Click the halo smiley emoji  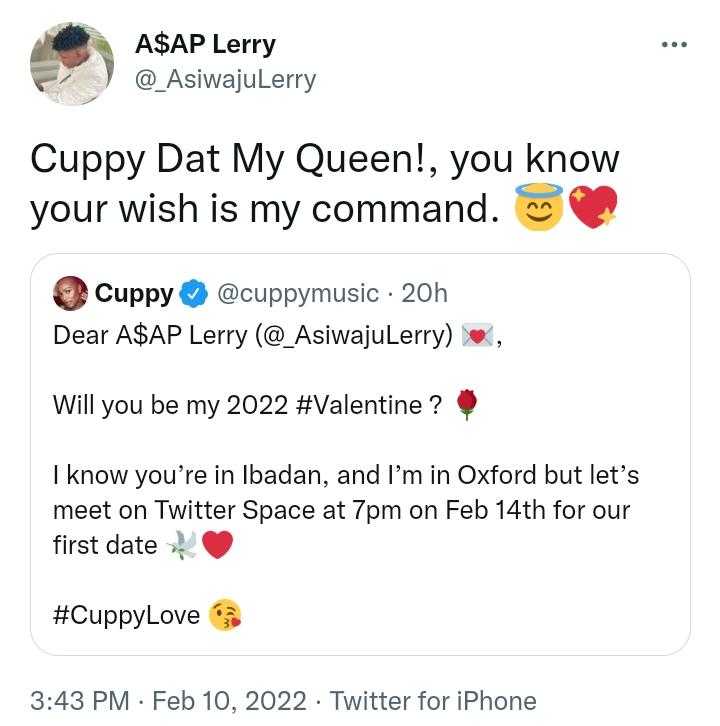click(540, 208)
